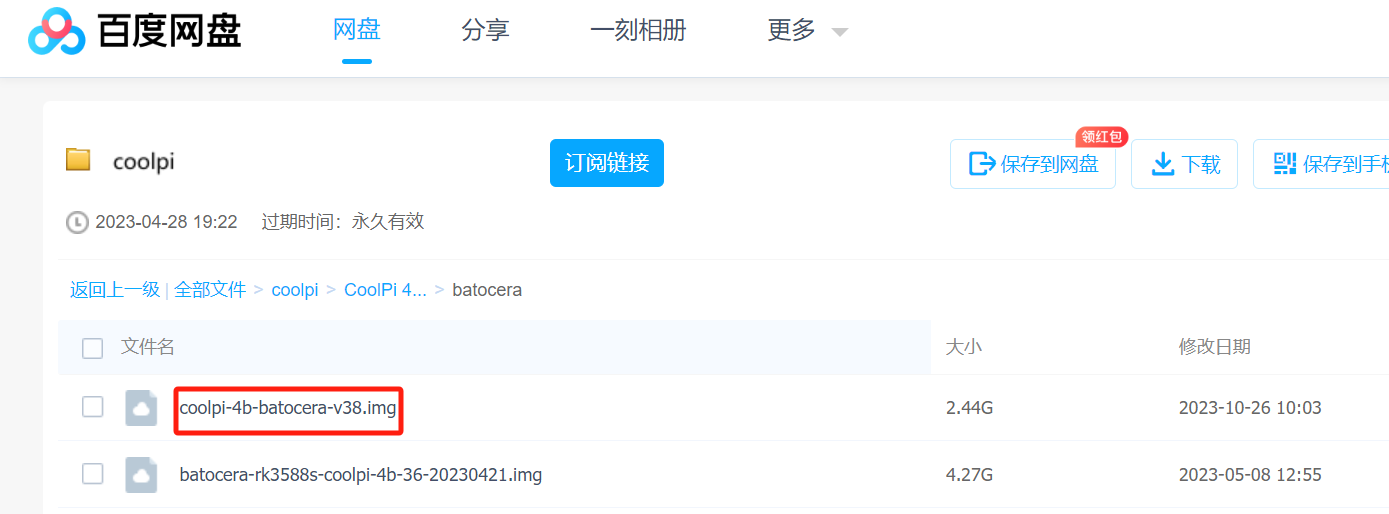Click the 2.44G size value
1389x514 pixels.
pyautogui.click(x=970, y=408)
